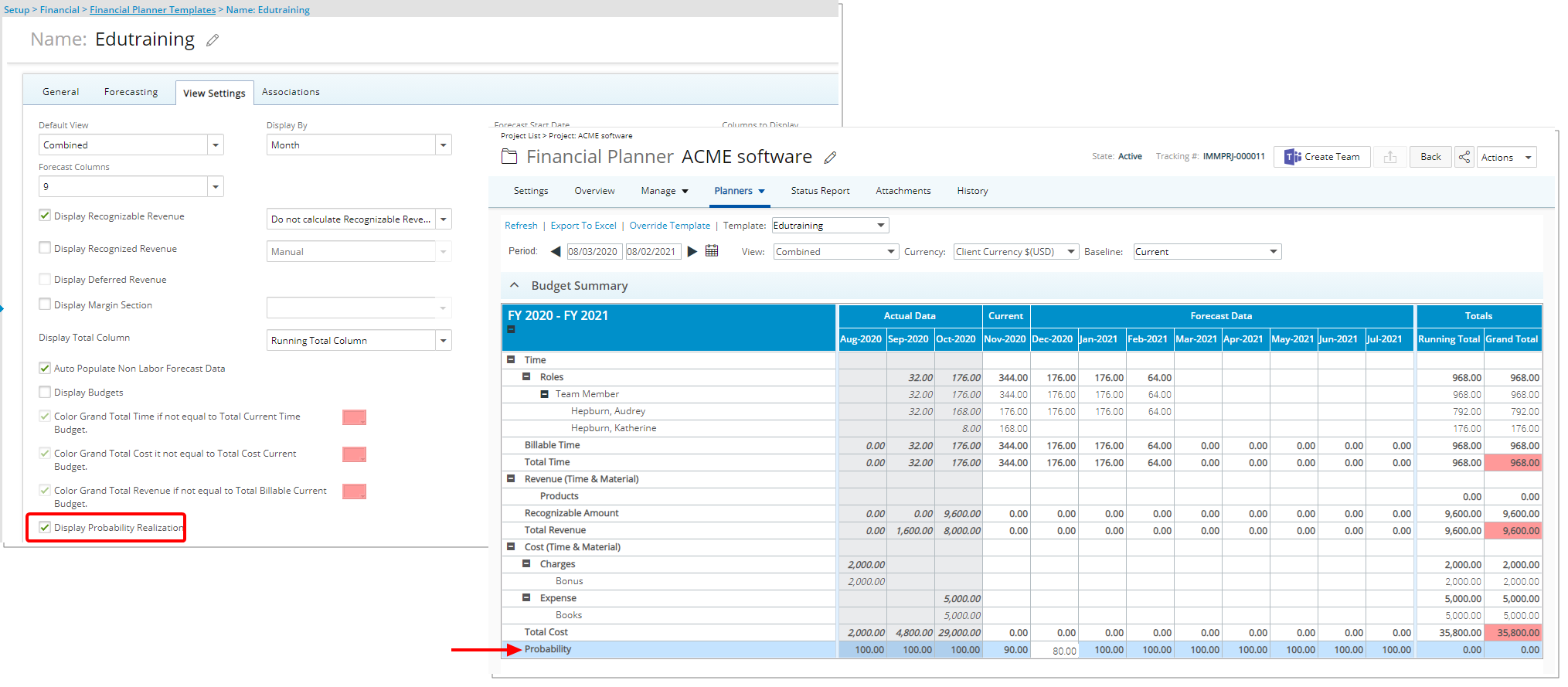Open the planner View Combined dropdown
Viewport: 1568px width, 687px height.
point(835,251)
